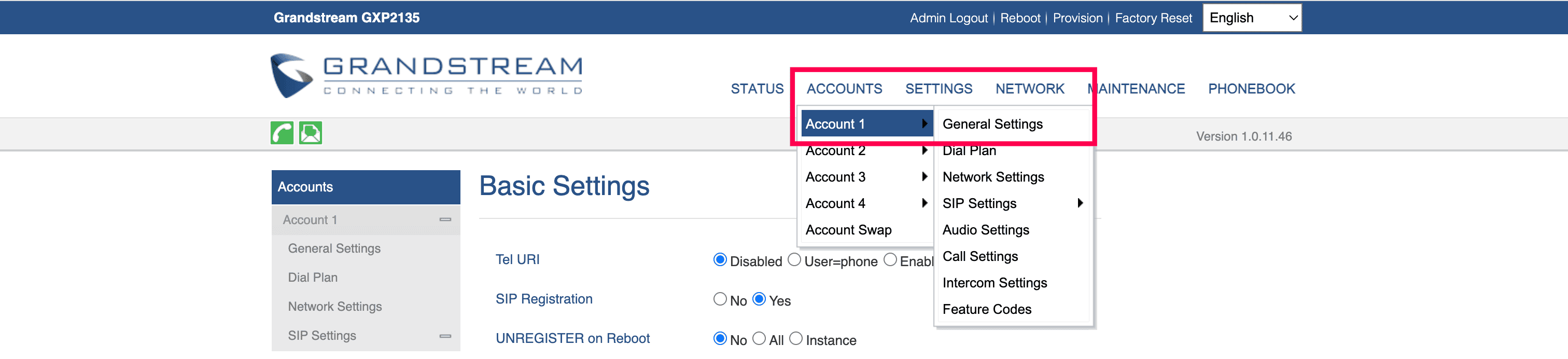
Task: Select General Settings in Account 1 submenu
Action: tap(991, 125)
